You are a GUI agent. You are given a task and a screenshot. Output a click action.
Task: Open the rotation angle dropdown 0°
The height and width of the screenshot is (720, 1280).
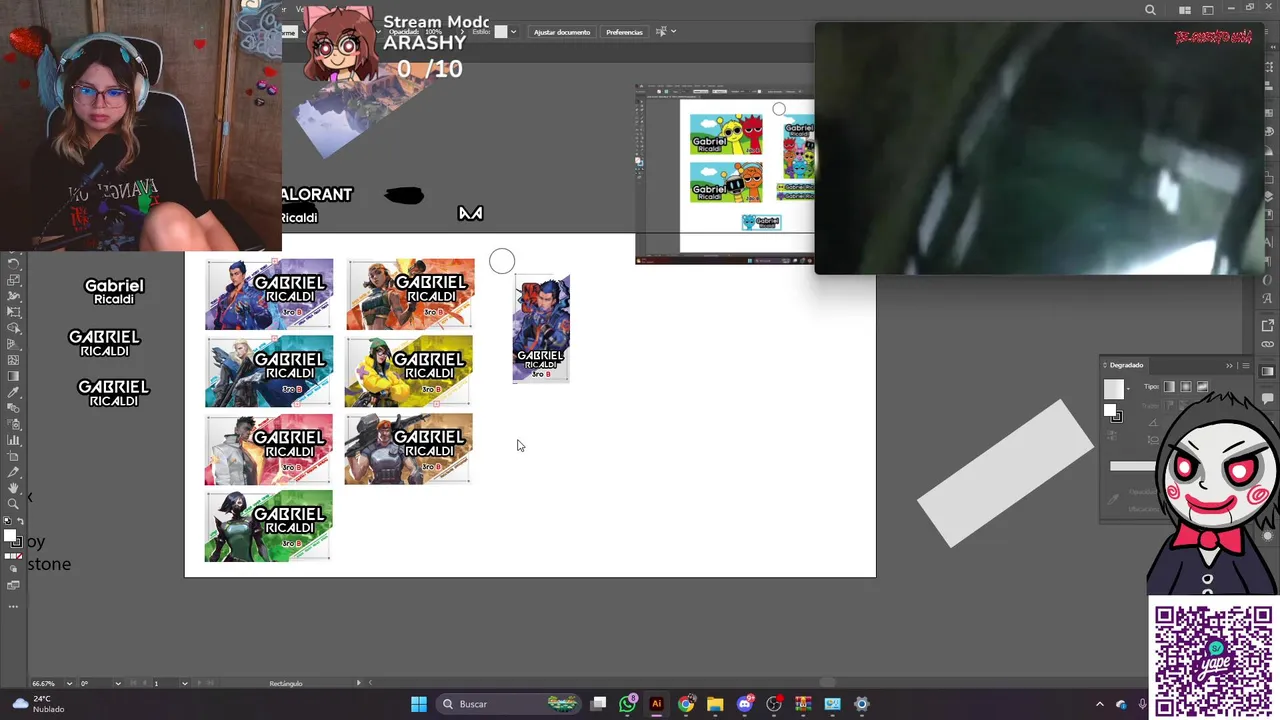(x=118, y=683)
